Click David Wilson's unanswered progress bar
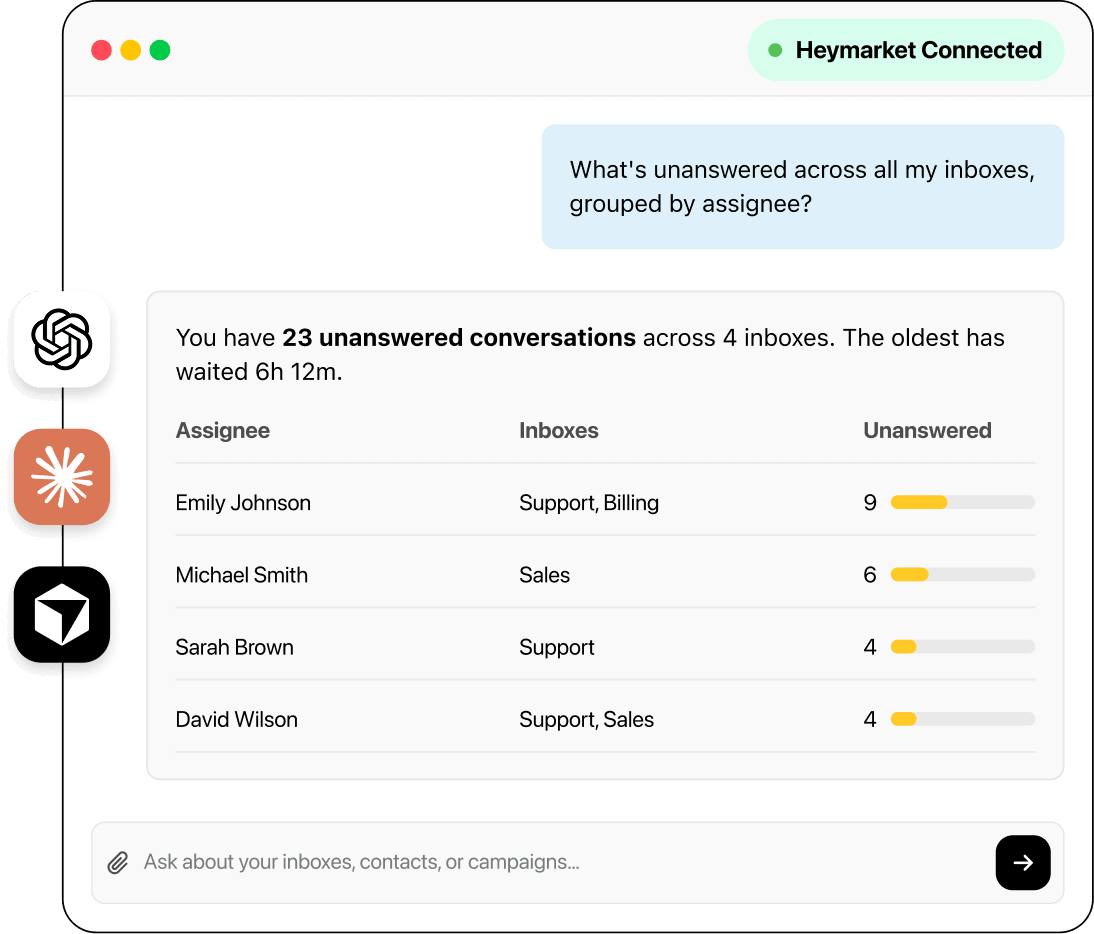 pos(963,719)
